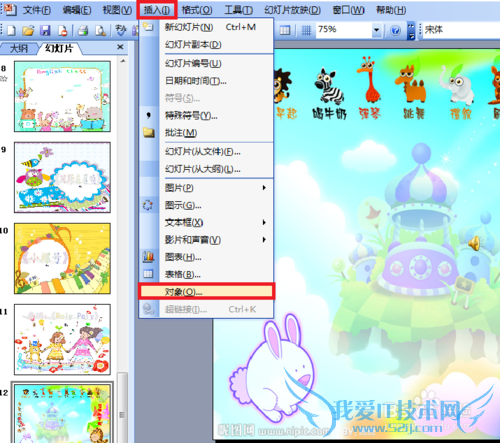This screenshot has height=443, width=500.
Task: Click the show grid toolbar icon
Action: point(306,30)
